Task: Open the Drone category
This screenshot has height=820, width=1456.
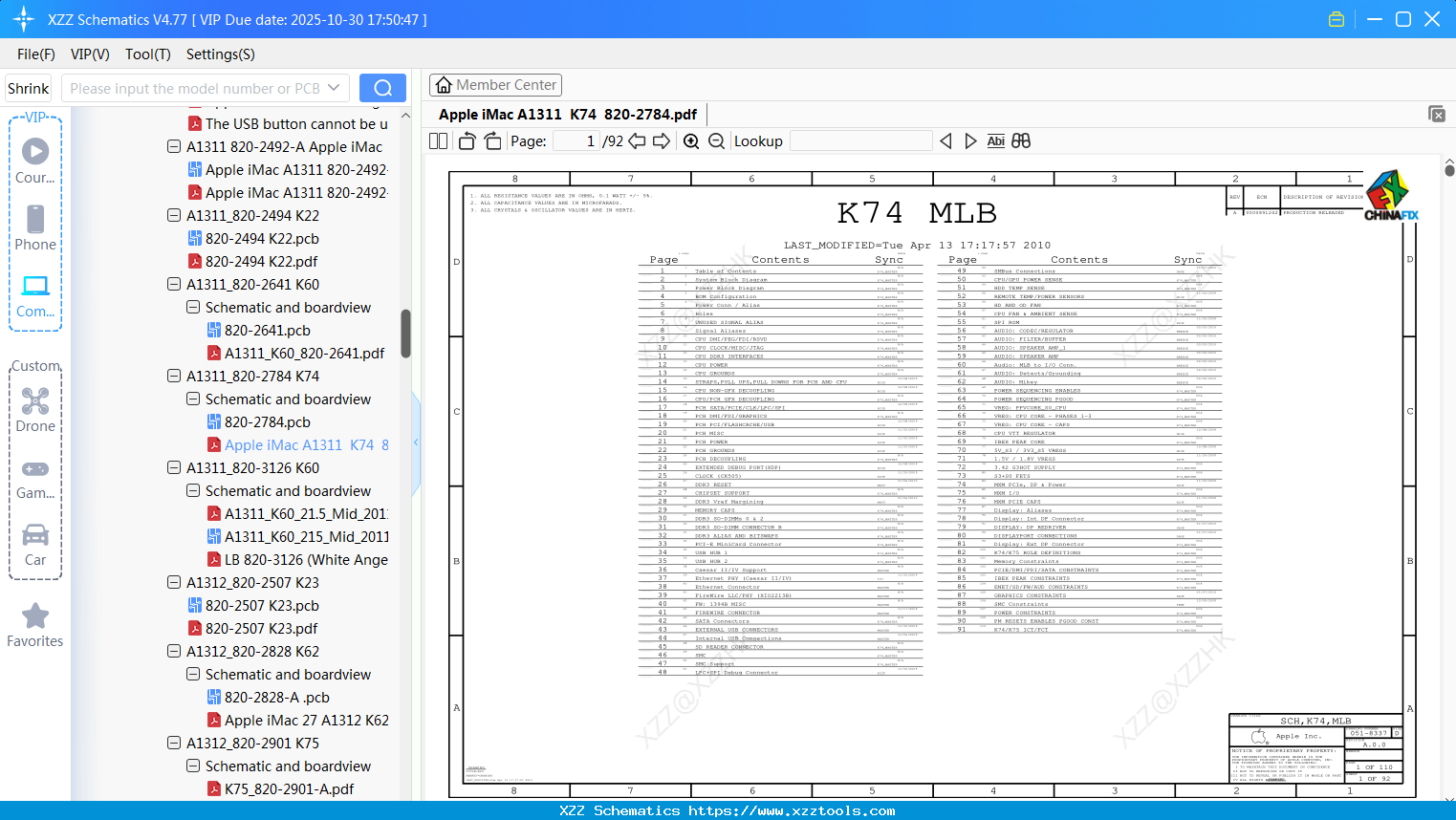Action: [x=35, y=409]
